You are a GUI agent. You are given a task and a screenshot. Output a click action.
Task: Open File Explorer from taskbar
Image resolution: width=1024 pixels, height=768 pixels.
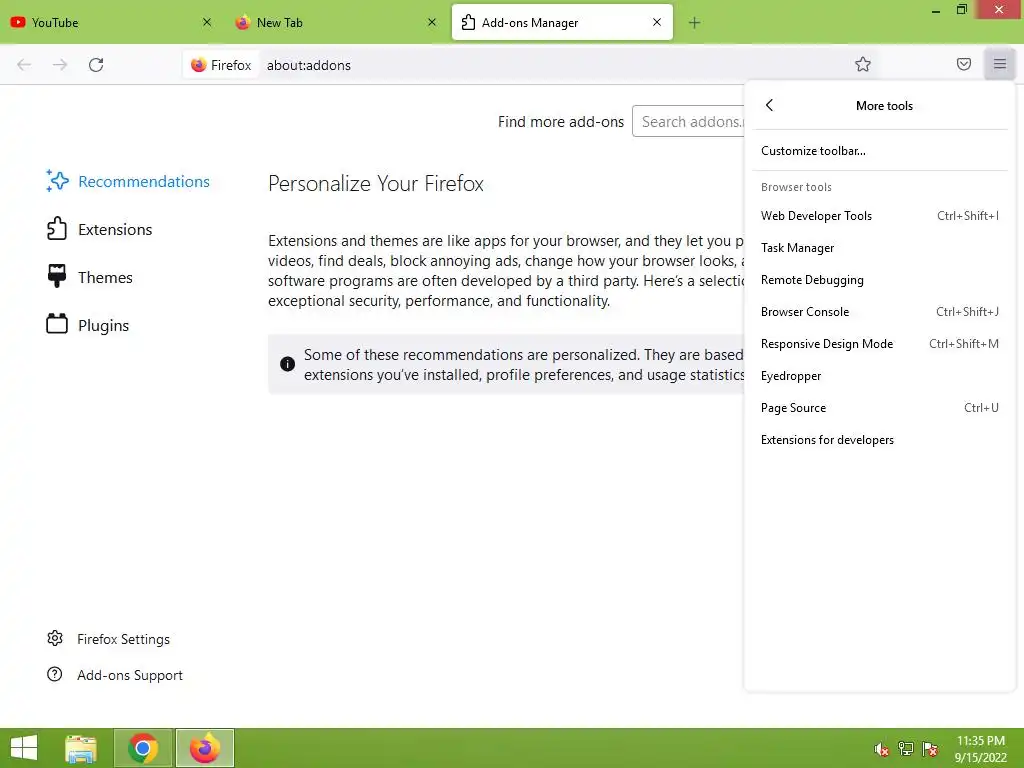click(81, 748)
